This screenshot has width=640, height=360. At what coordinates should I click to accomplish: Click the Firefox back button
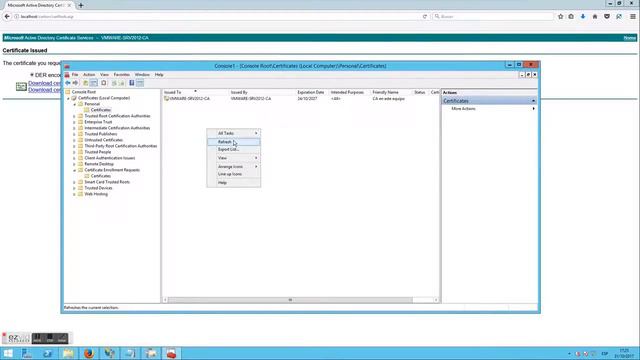(x=7, y=16)
